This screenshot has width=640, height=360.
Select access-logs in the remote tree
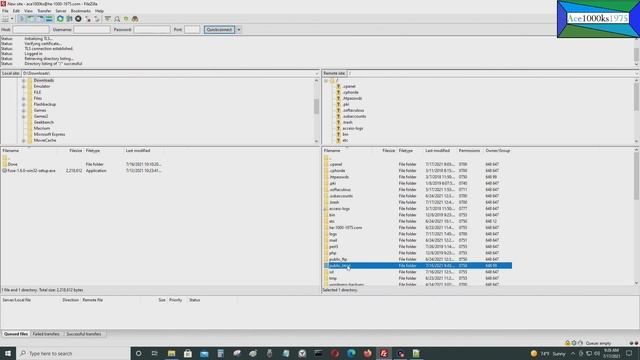(353, 128)
